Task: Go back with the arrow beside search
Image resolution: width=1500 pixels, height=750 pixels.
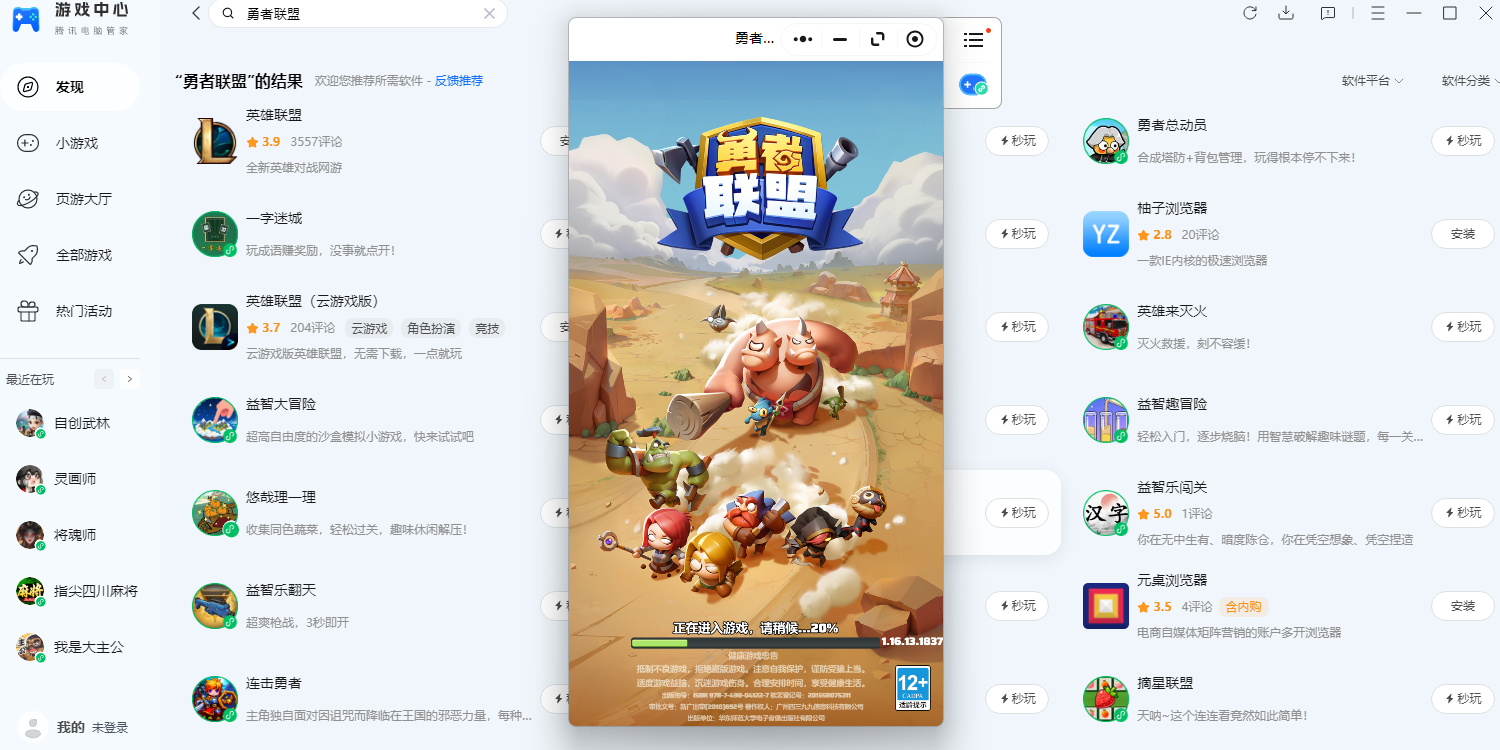Action: (x=196, y=14)
